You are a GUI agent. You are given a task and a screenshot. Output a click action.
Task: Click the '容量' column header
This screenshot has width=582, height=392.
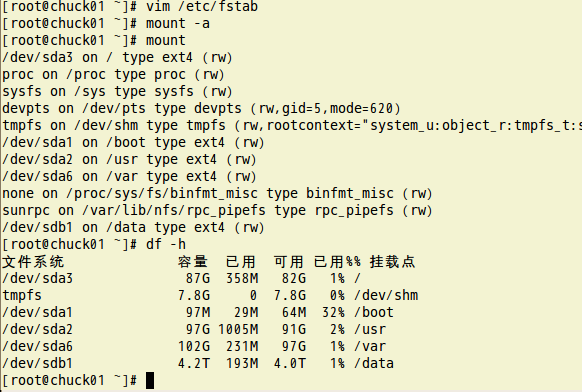192,262
